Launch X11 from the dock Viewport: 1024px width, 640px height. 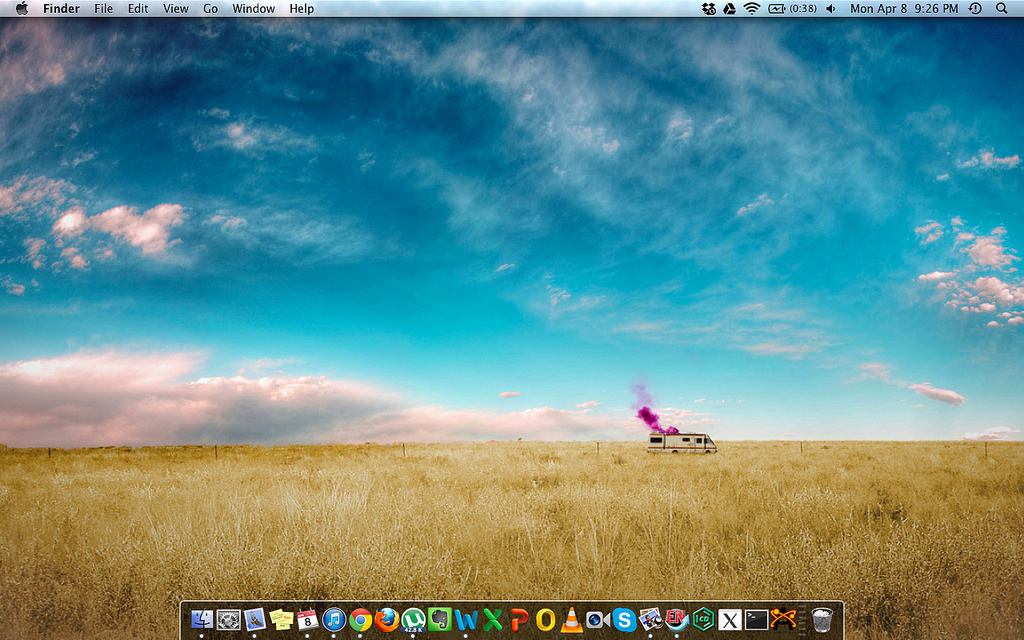(729, 619)
